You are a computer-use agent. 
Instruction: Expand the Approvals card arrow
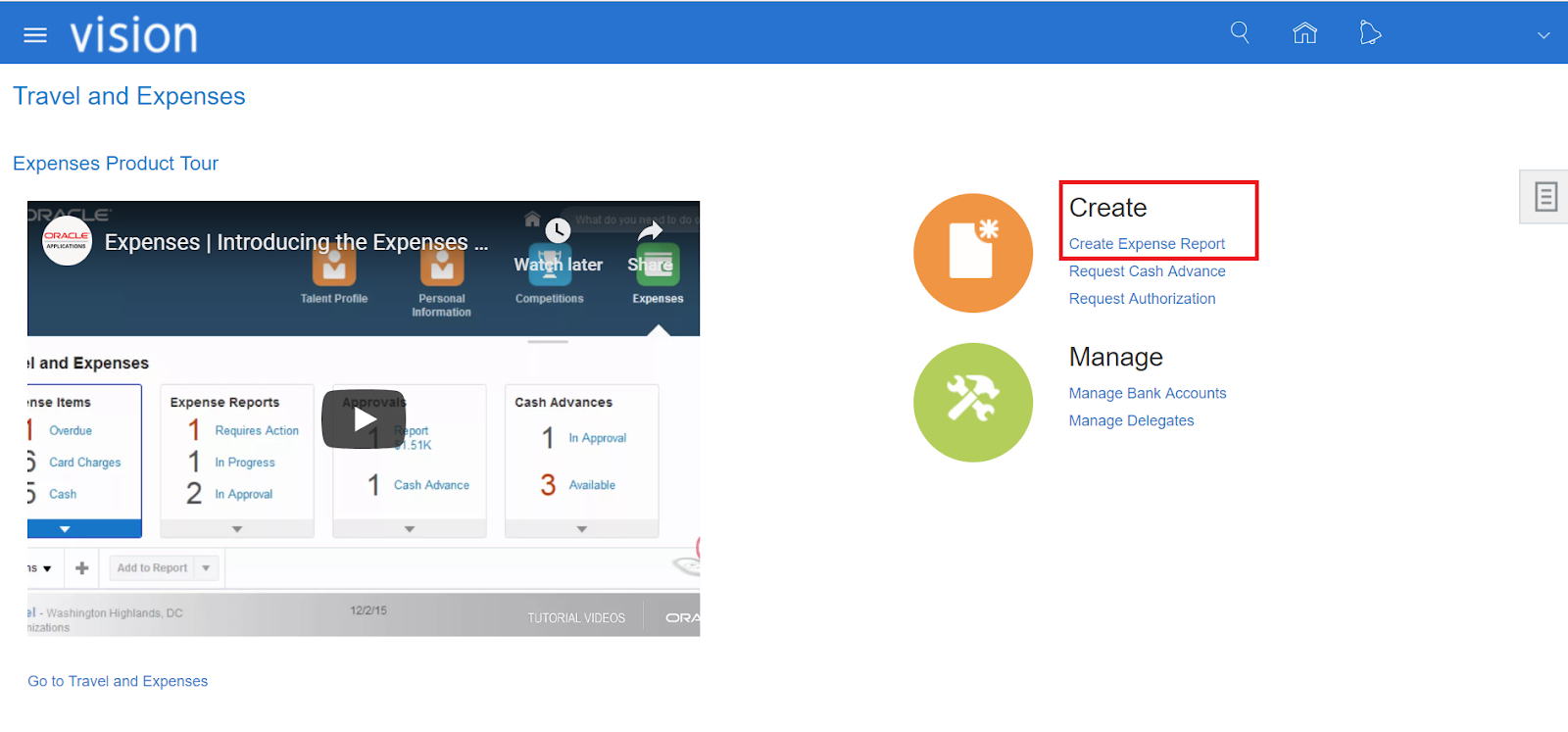click(410, 529)
